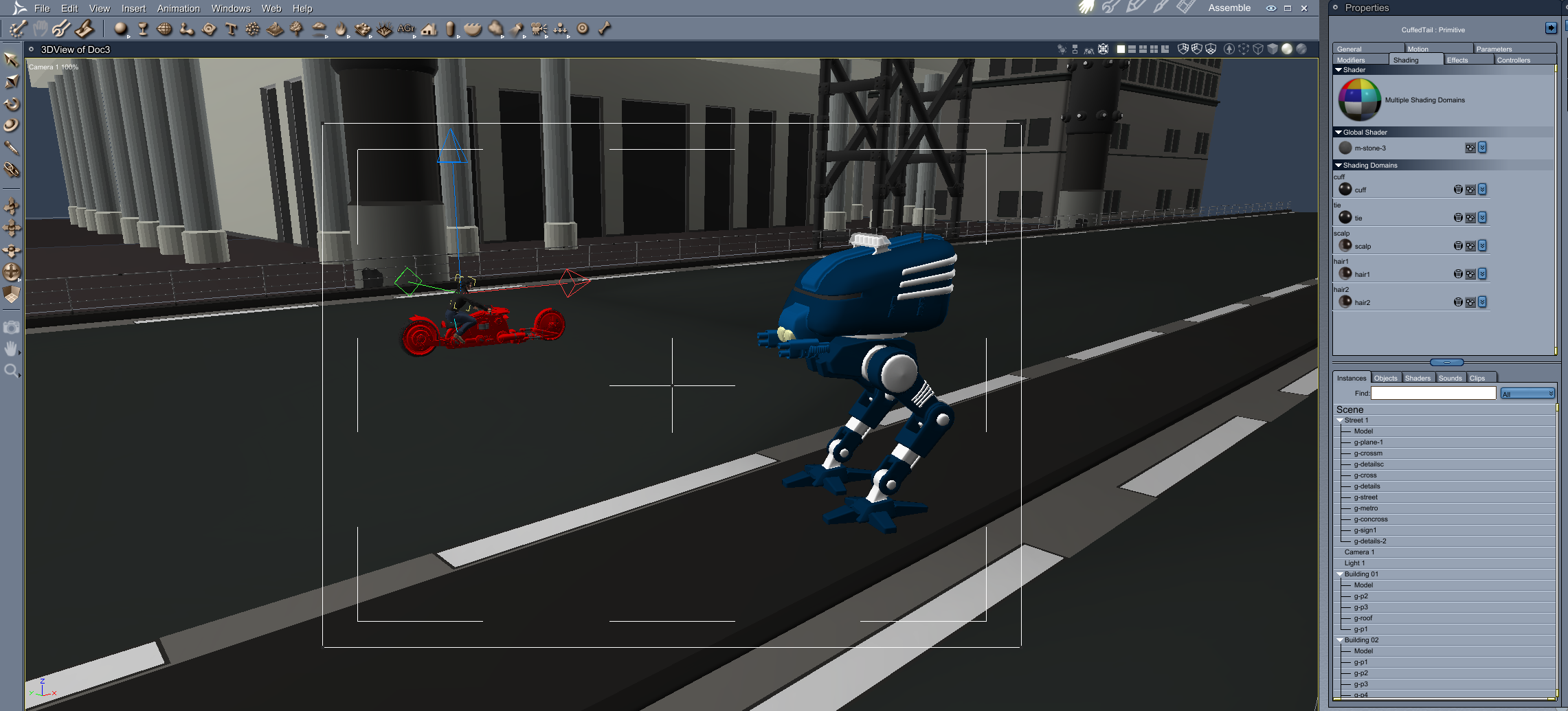1568x711 pixels.
Task: Edit the cuff shader button
Action: (x=1470, y=190)
